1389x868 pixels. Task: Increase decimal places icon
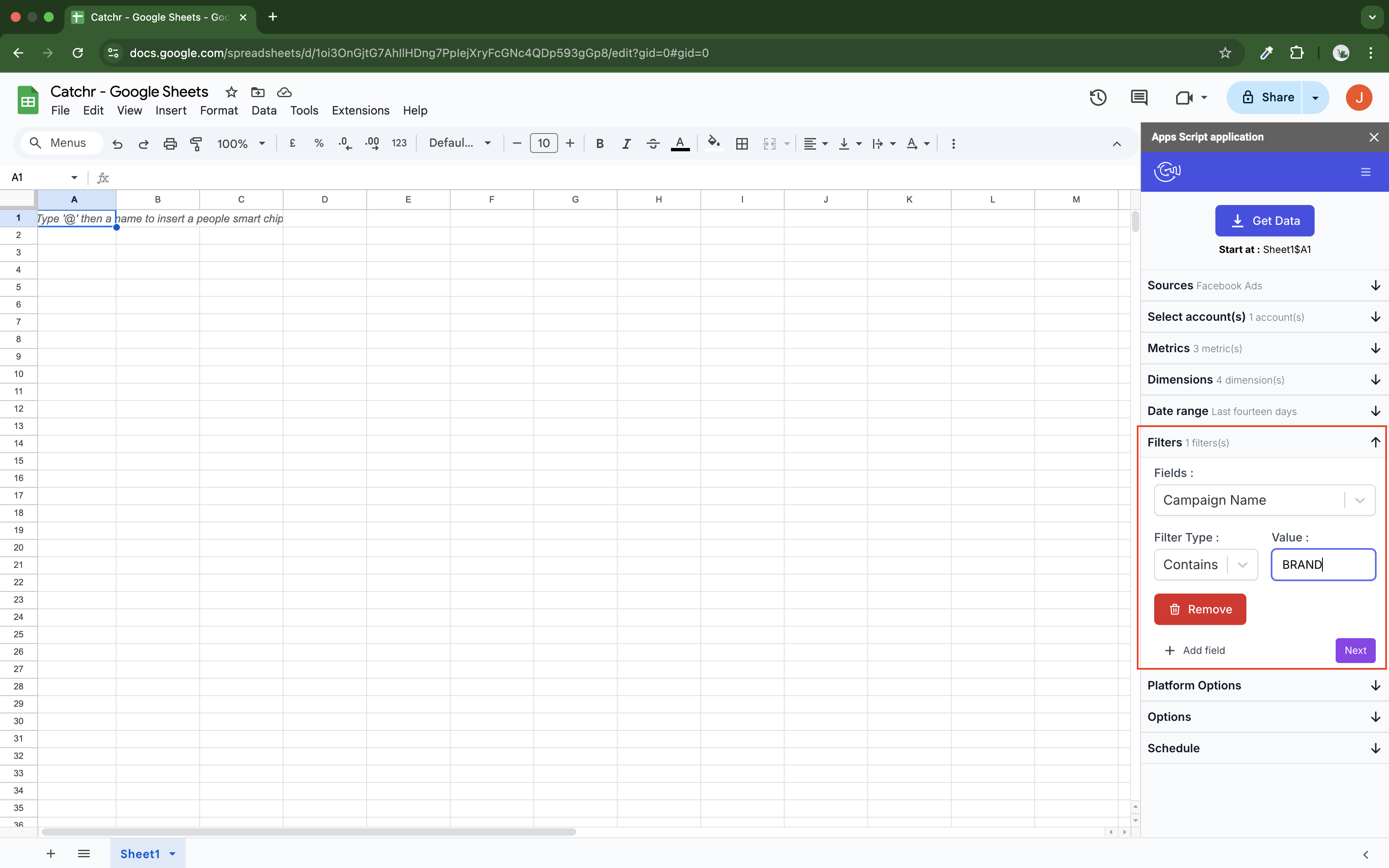tap(372, 143)
